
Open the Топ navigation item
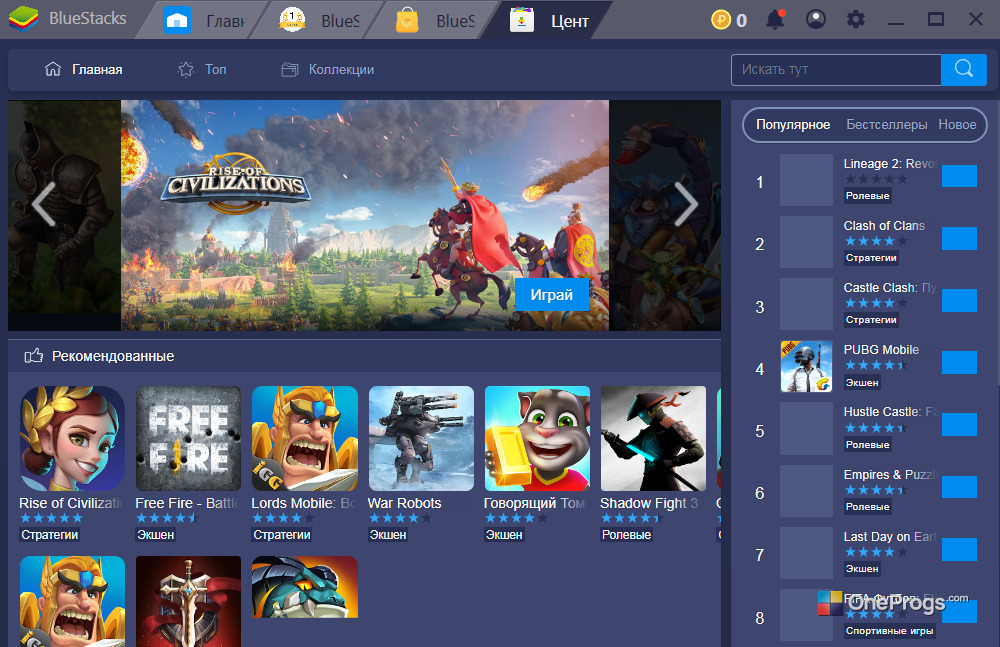pos(202,70)
